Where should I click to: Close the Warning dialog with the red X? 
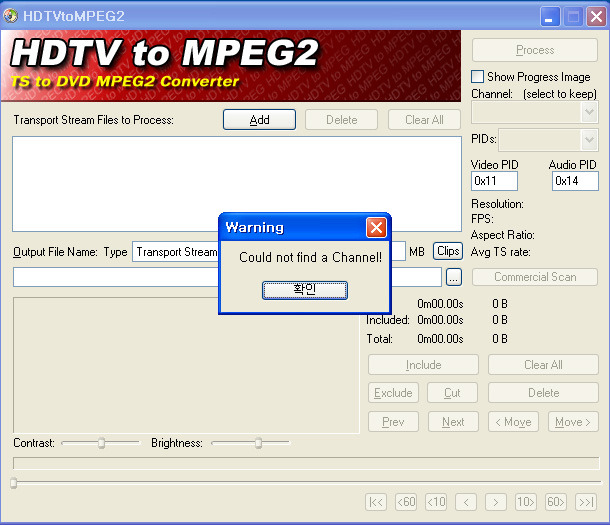tap(376, 228)
